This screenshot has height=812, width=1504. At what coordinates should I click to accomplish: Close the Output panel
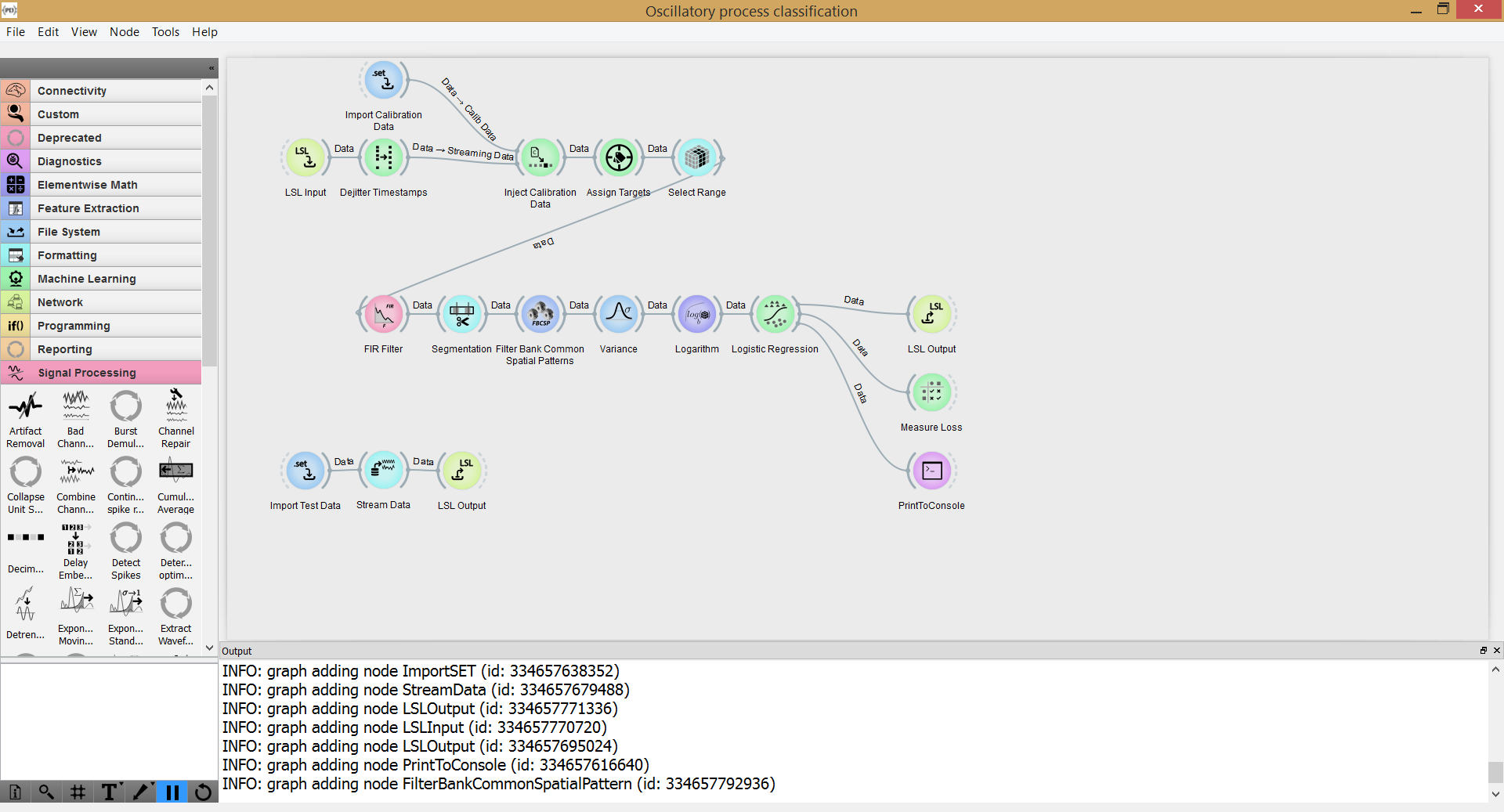click(x=1496, y=651)
